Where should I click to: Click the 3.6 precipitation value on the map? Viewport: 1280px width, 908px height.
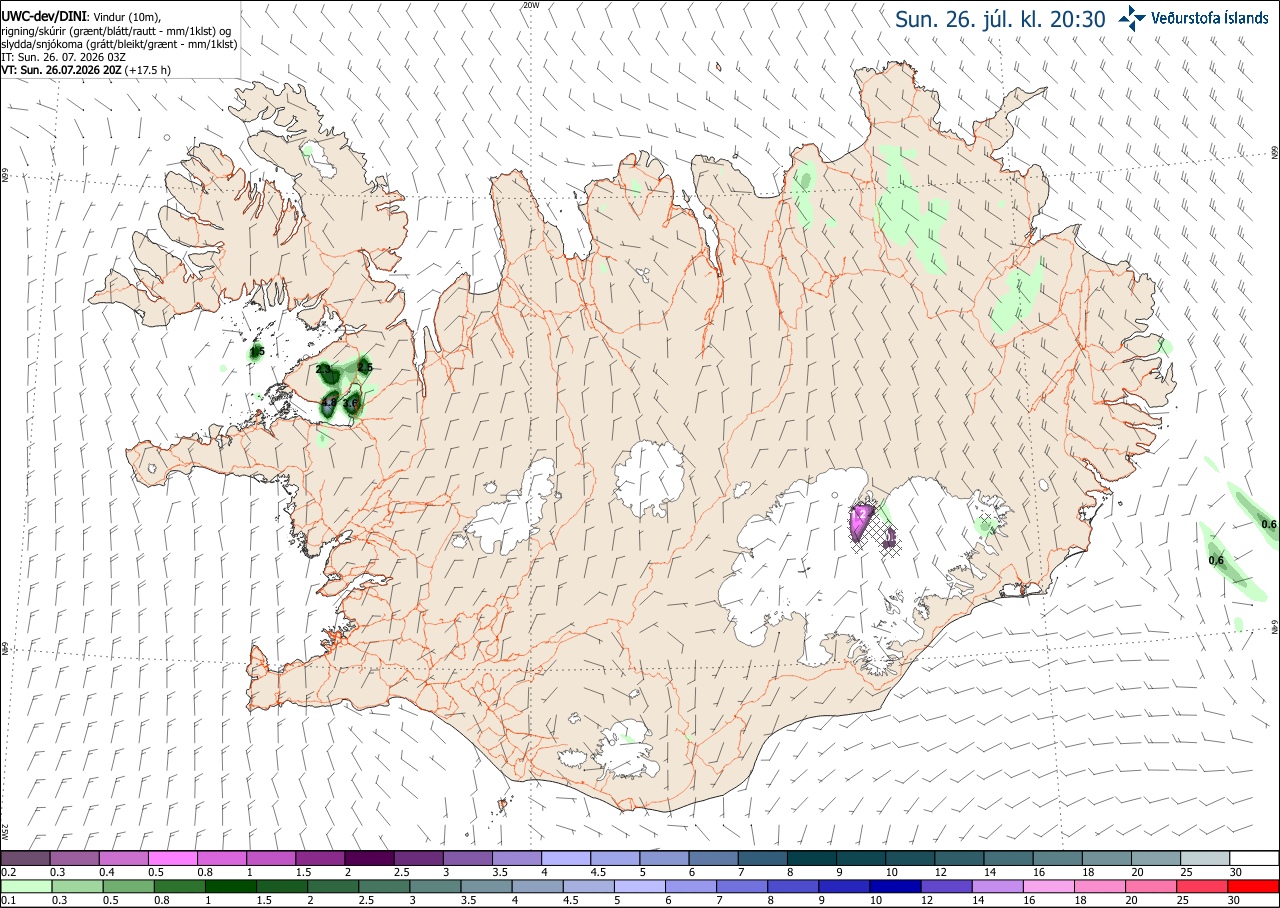pos(351,404)
